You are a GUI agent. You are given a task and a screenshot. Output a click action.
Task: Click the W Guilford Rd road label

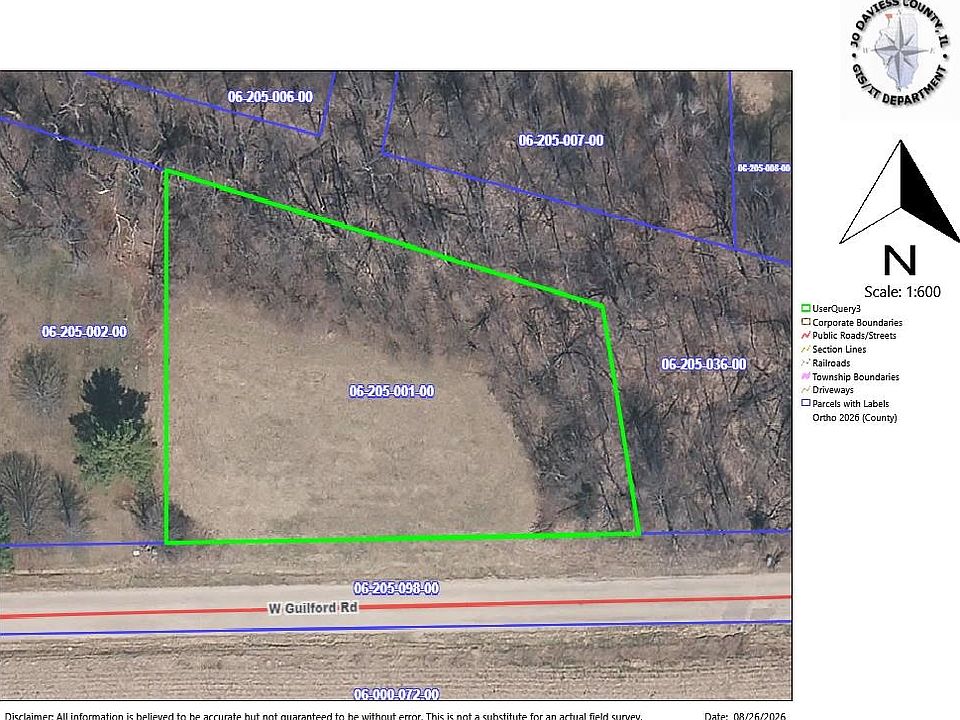(313, 608)
